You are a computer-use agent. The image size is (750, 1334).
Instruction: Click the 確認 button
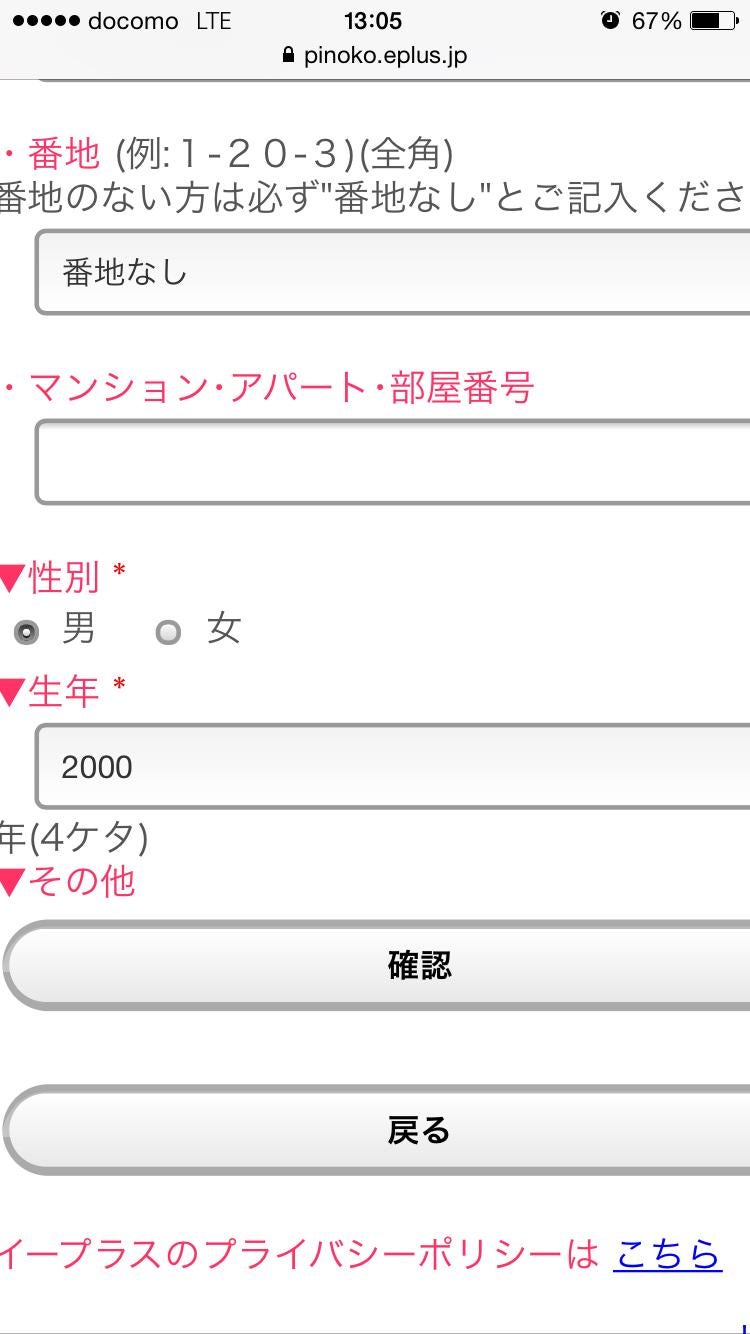(x=376, y=965)
